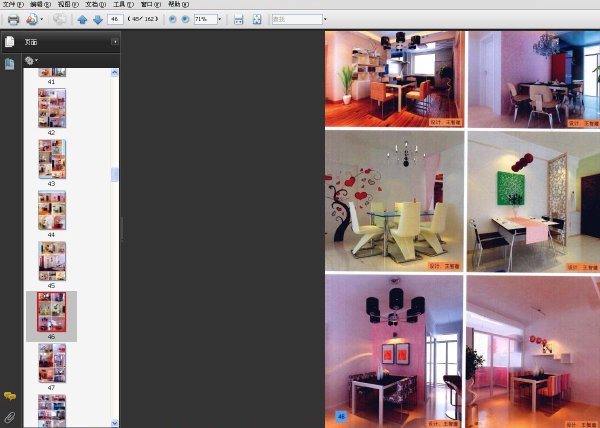Image resolution: width=600 pixels, height=428 pixels.
Task: Select page 42 thumbnail
Action: point(52,108)
